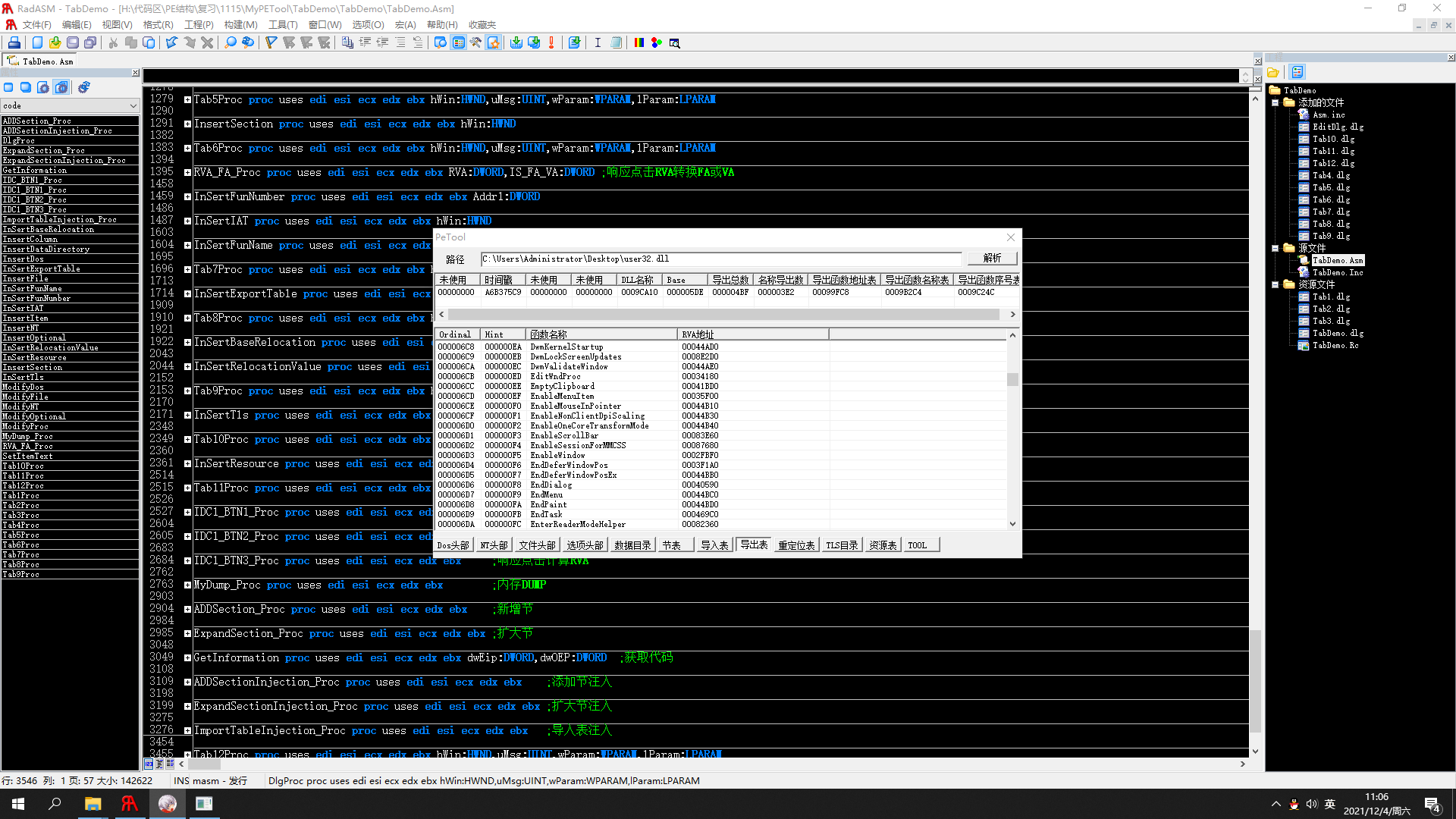The image size is (1456, 819).
Task: Click the refresh icon in the properties panel
Action: pyautogui.click(x=84, y=87)
